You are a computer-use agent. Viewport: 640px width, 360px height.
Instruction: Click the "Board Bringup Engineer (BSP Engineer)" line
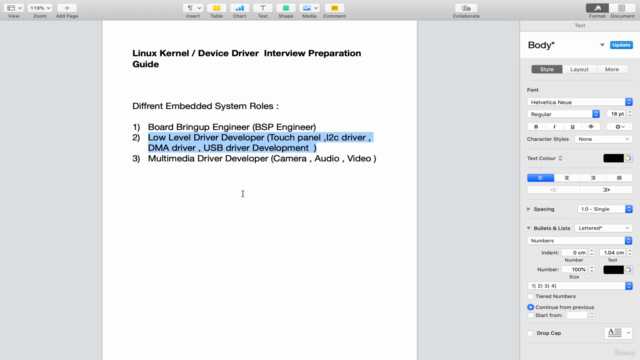(x=232, y=127)
